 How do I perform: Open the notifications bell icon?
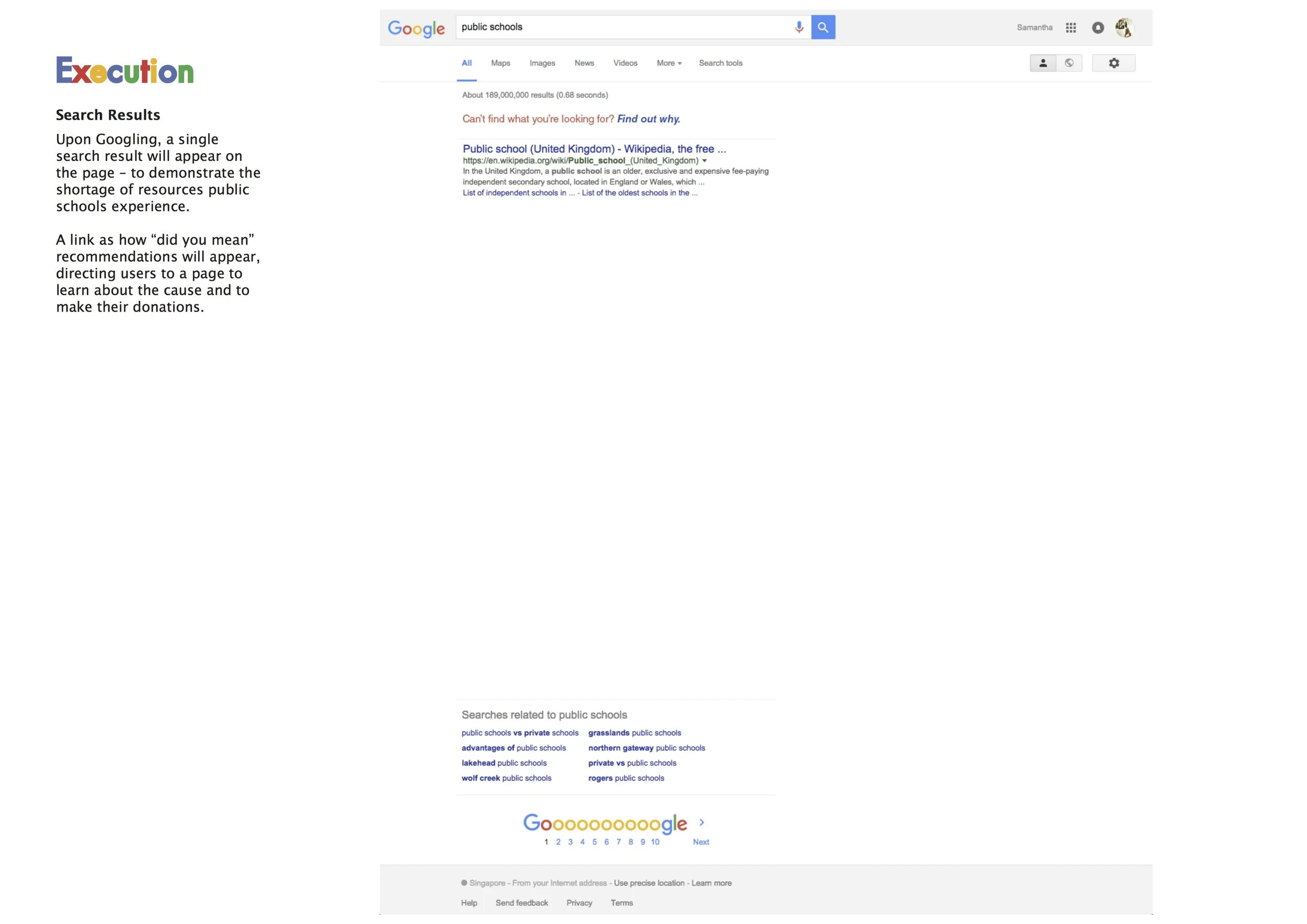tap(1097, 28)
